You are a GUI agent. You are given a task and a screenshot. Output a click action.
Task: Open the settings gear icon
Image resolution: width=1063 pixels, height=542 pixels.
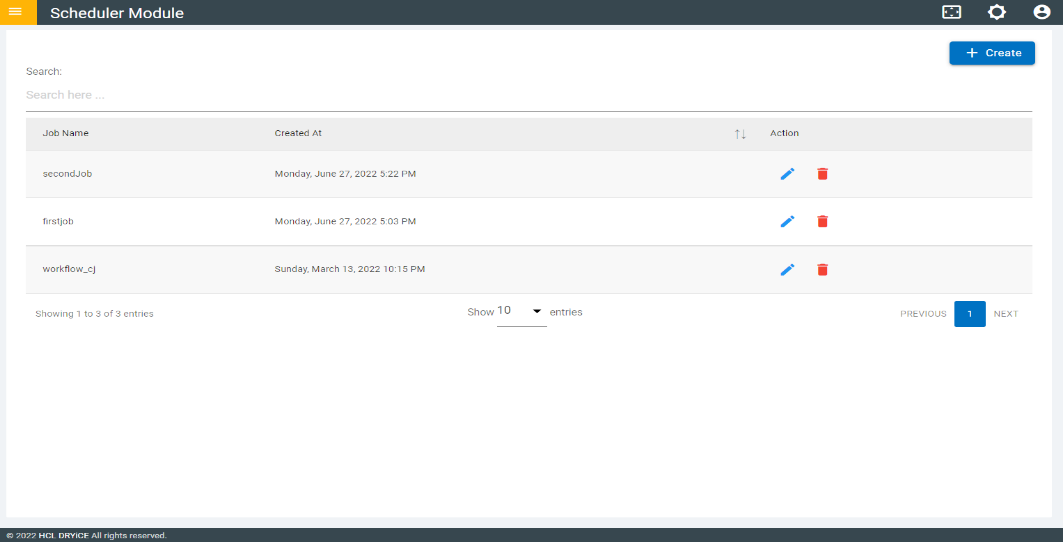(x=997, y=12)
